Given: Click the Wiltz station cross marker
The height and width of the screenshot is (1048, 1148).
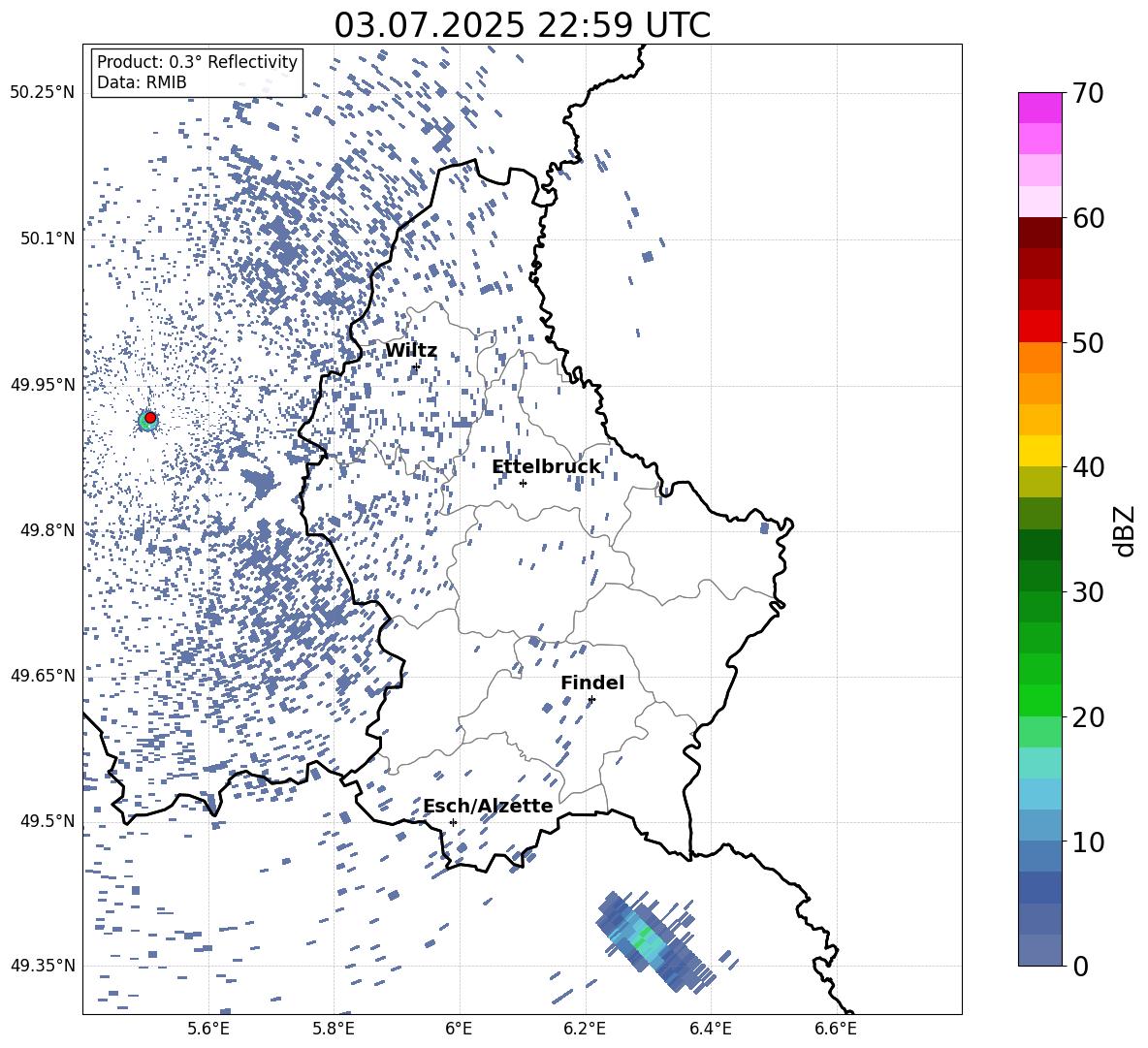Looking at the screenshot, I should [417, 366].
